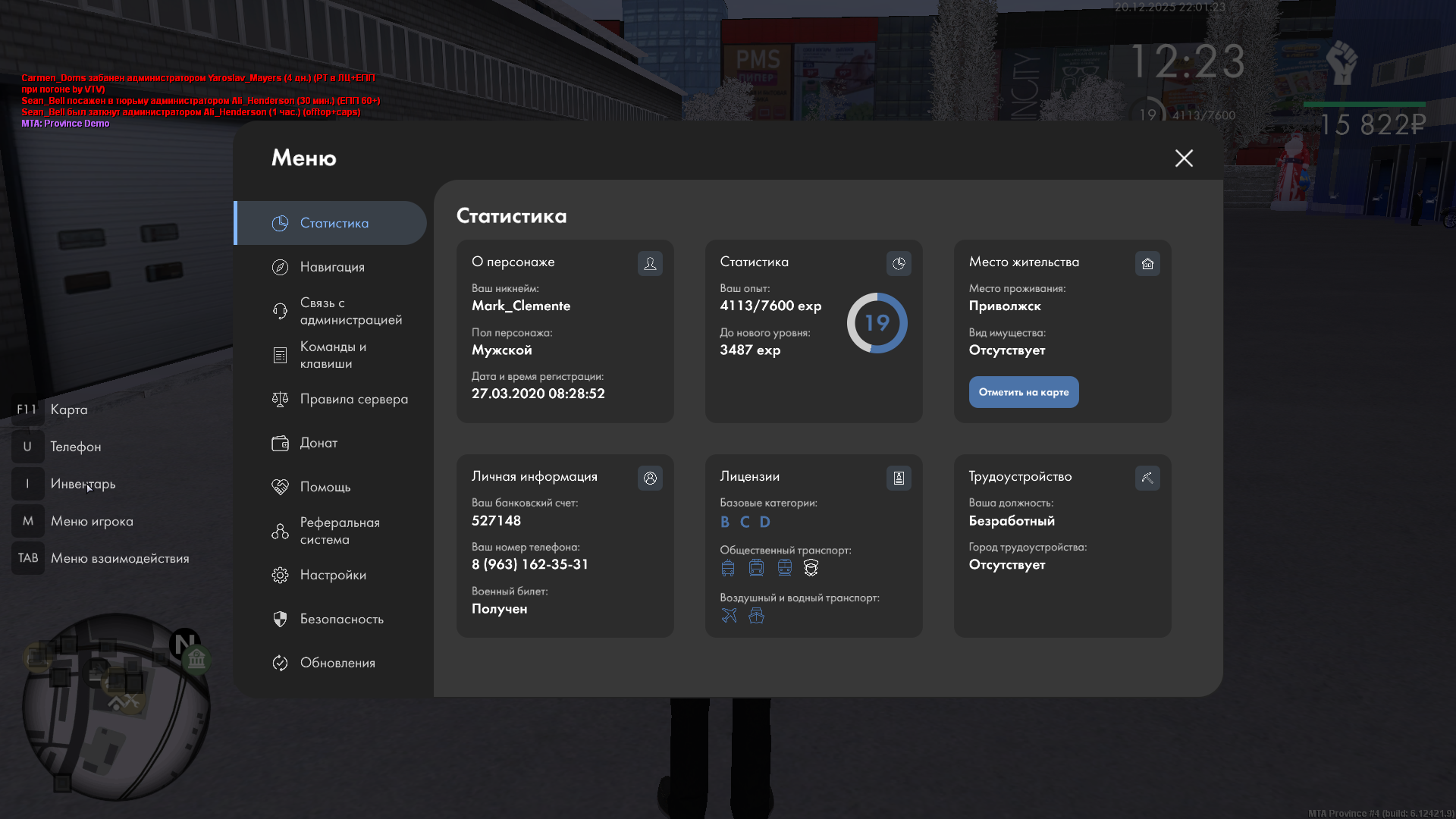Click the first bus transport license icon

[728, 567]
